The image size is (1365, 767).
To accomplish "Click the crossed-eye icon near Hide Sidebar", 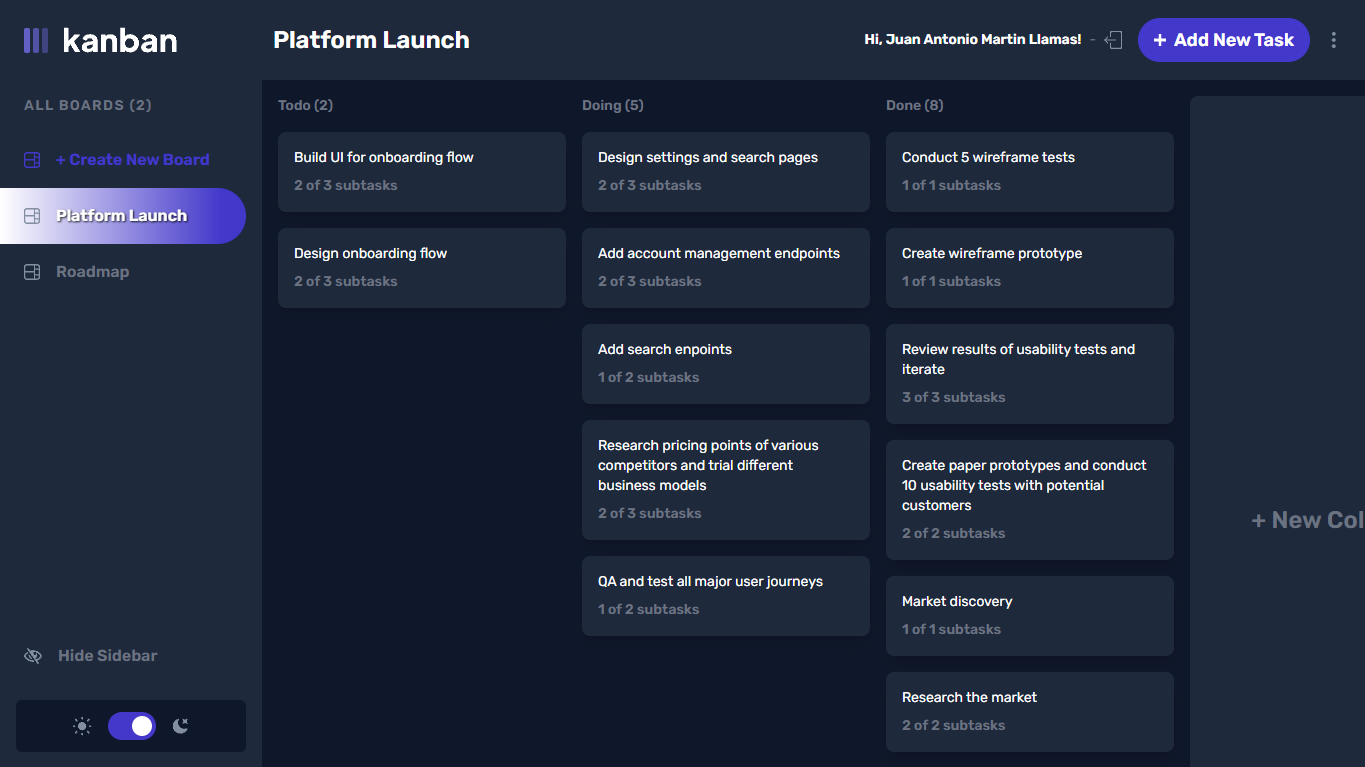I will (32, 655).
